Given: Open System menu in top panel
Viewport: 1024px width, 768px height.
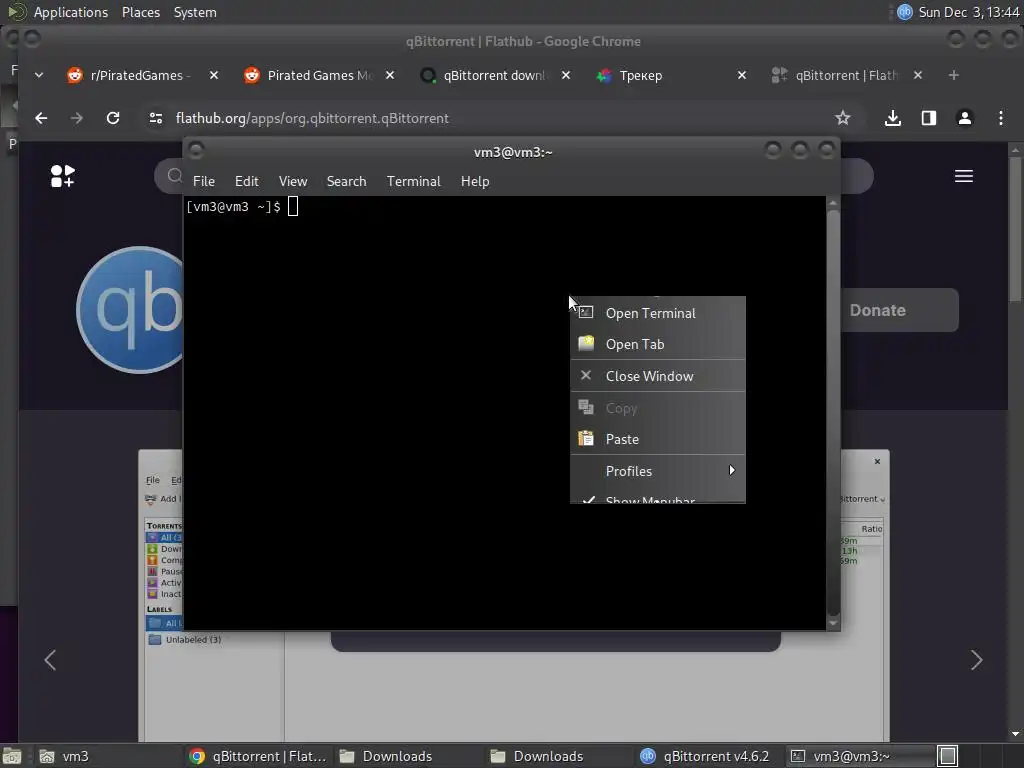Looking at the screenshot, I should click(x=195, y=12).
